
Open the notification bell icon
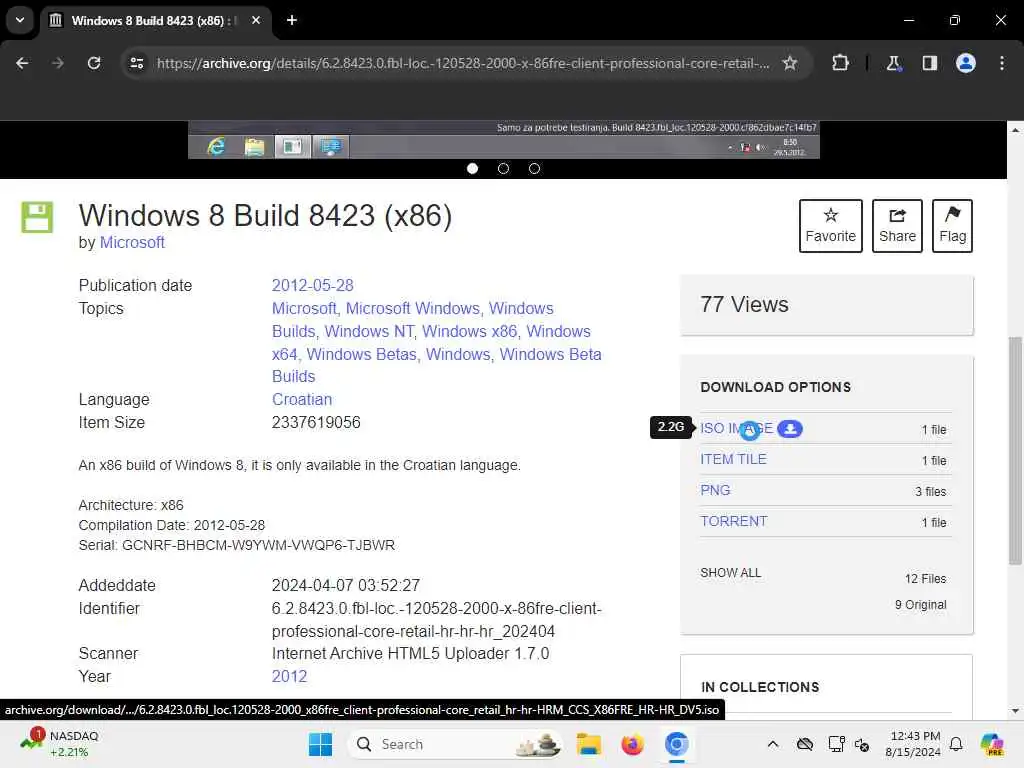pyautogui.click(x=955, y=744)
